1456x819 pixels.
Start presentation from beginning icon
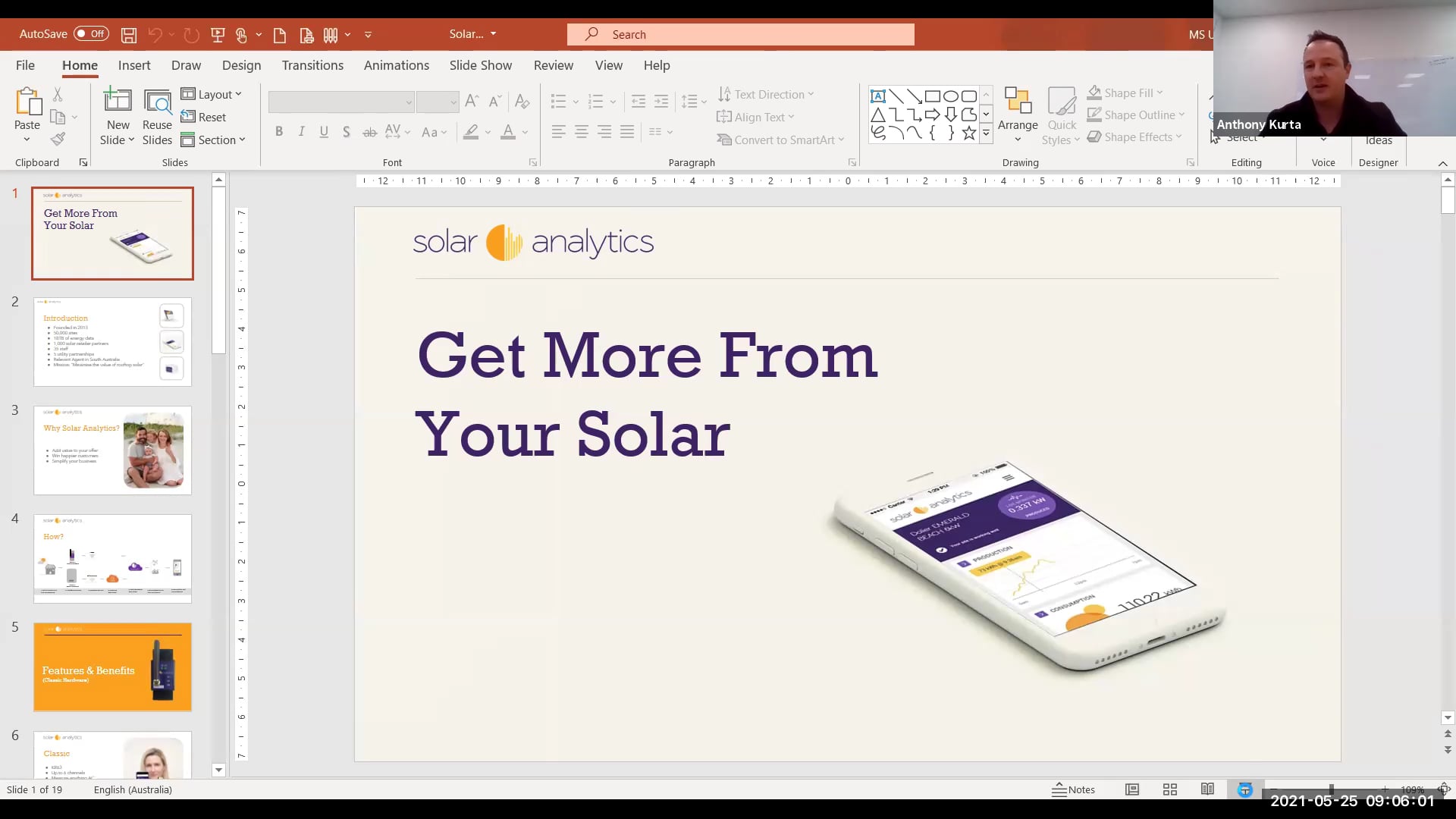(218, 34)
